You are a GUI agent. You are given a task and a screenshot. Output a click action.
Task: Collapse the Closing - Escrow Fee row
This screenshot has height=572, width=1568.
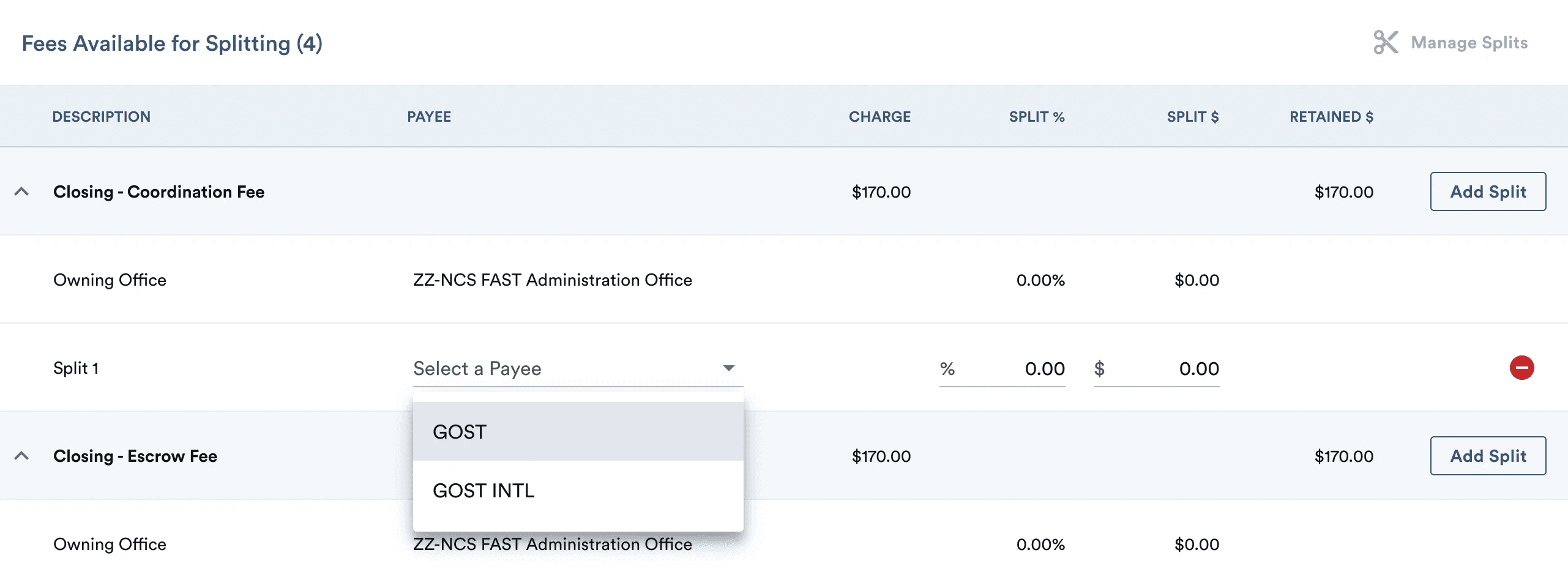(21, 456)
